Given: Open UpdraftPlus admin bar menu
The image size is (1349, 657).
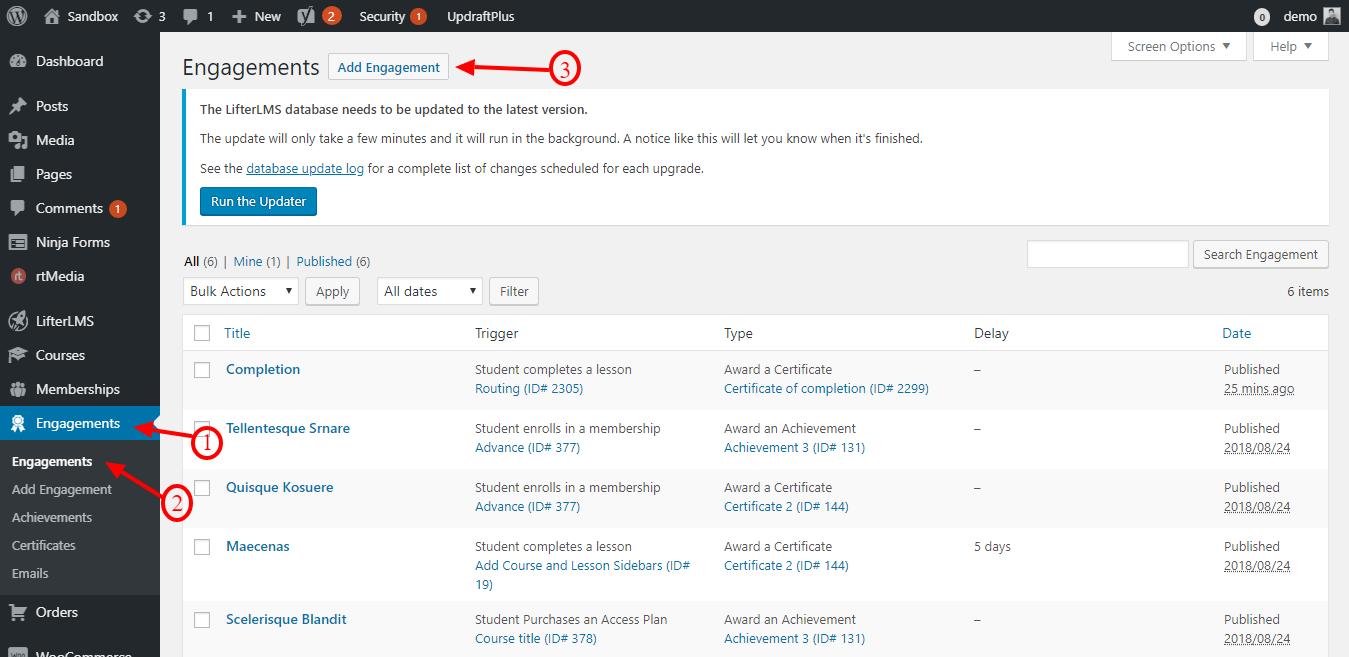Looking at the screenshot, I should (481, 16).
